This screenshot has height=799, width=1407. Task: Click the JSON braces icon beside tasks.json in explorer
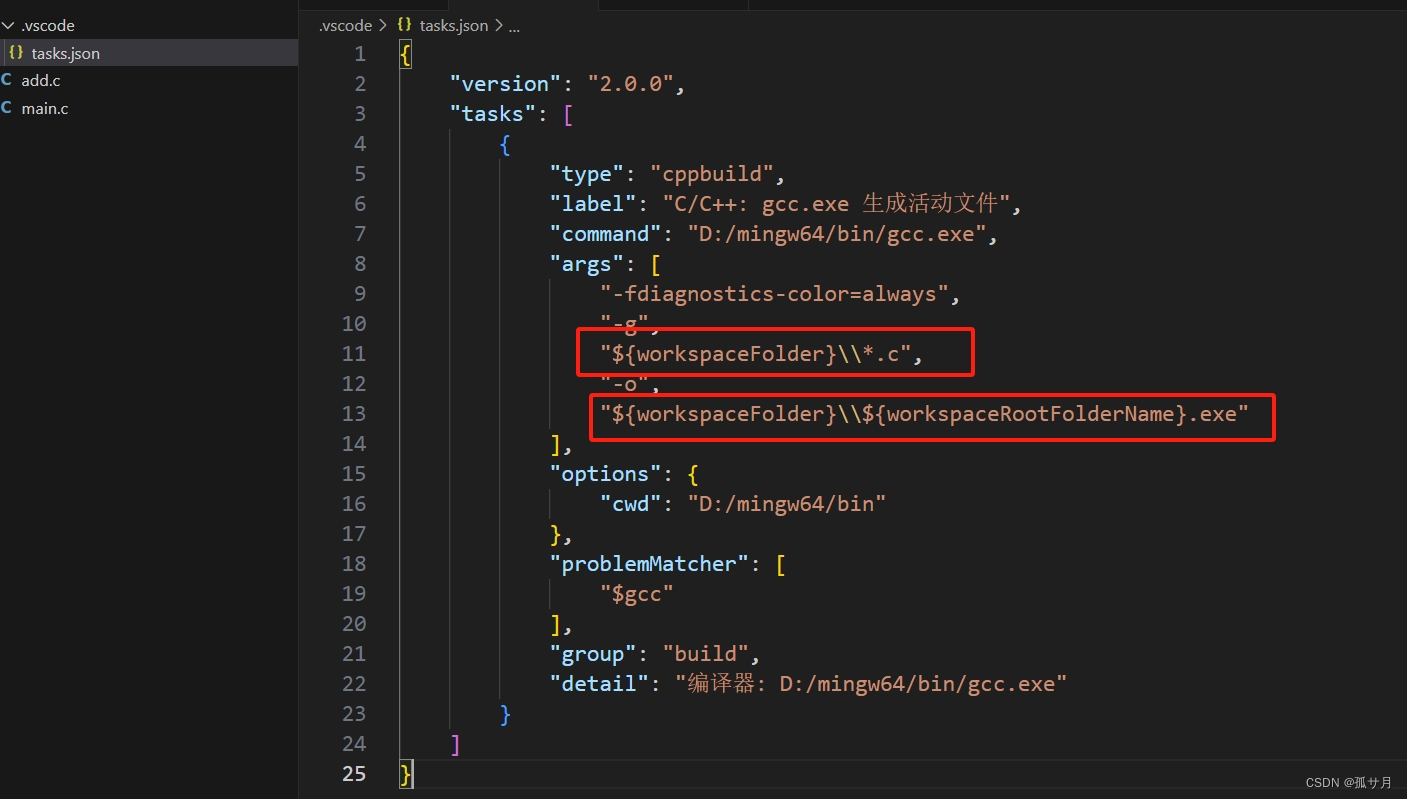point(16,53)
